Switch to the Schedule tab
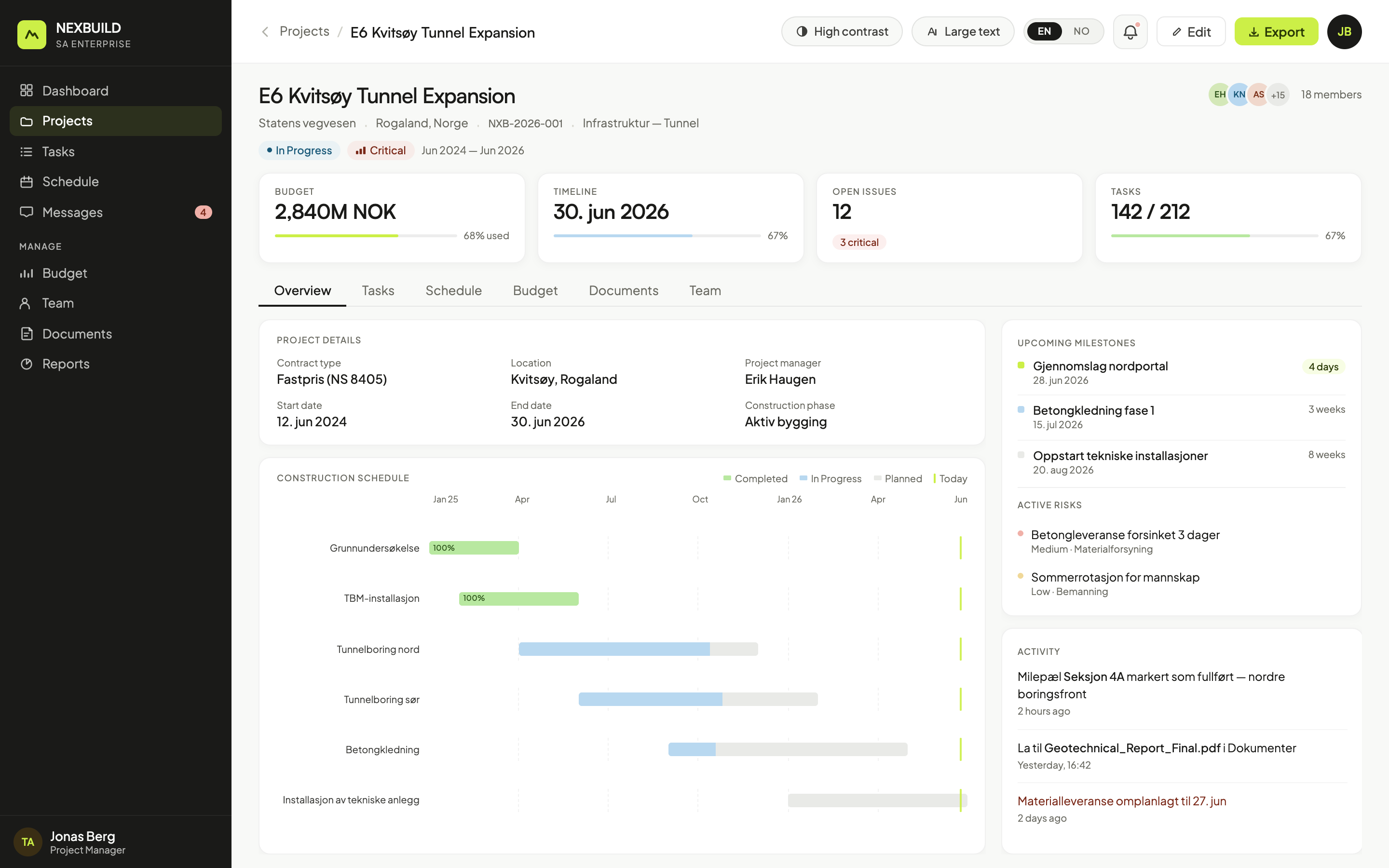 453,290
